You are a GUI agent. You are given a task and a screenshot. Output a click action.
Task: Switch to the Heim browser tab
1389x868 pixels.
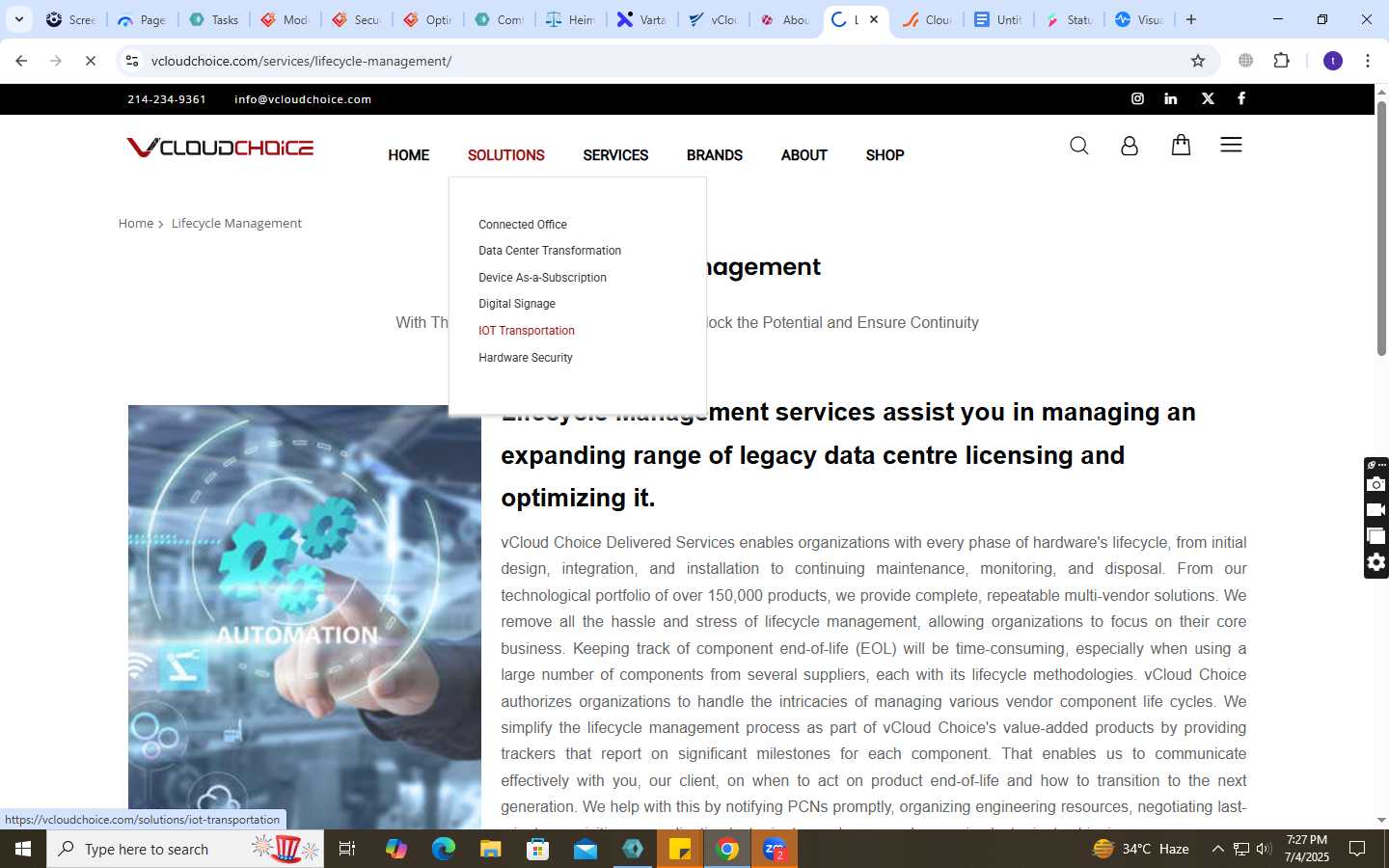[x=571, y=19]
